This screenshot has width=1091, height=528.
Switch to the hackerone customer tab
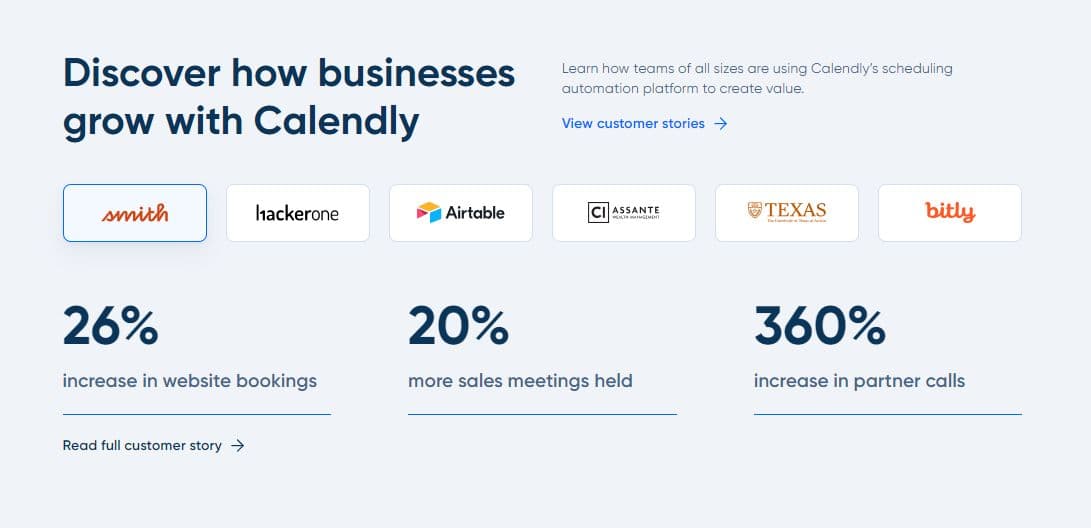(x=298, y=213)
